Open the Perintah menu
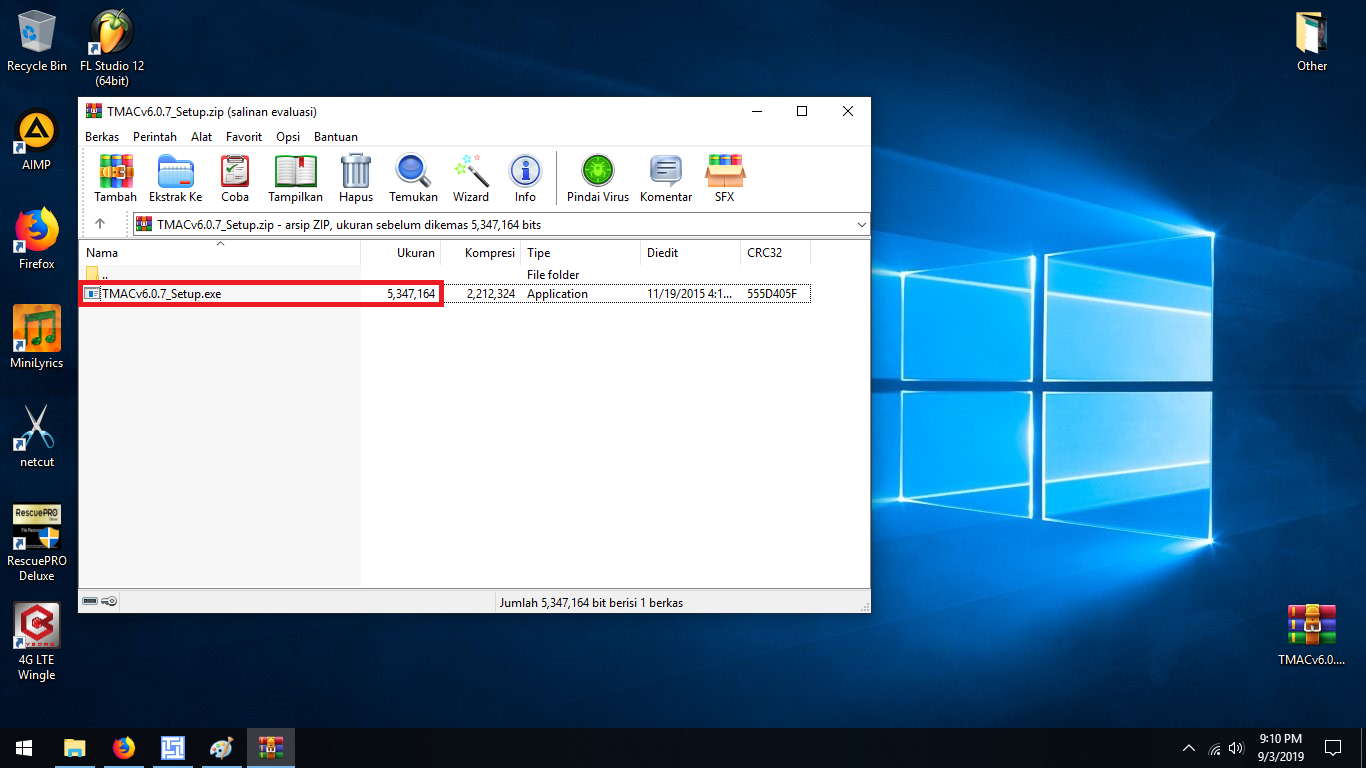 (x=155, y=137)
